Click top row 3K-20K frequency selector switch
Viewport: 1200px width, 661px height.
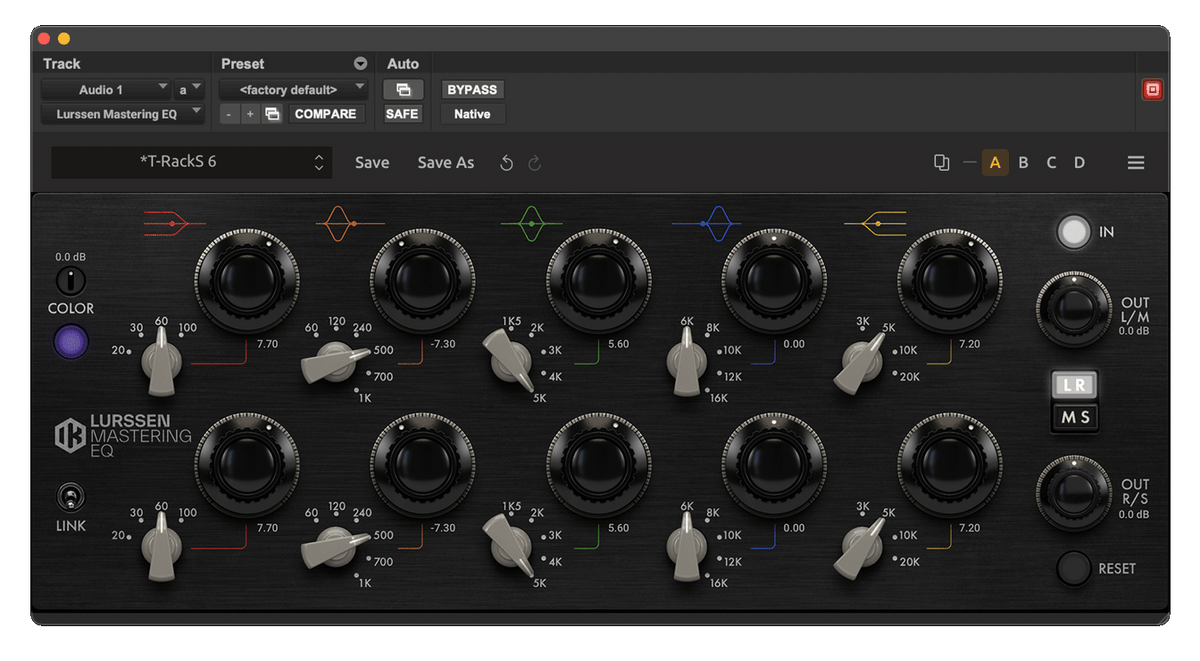(x=862, y=364)
